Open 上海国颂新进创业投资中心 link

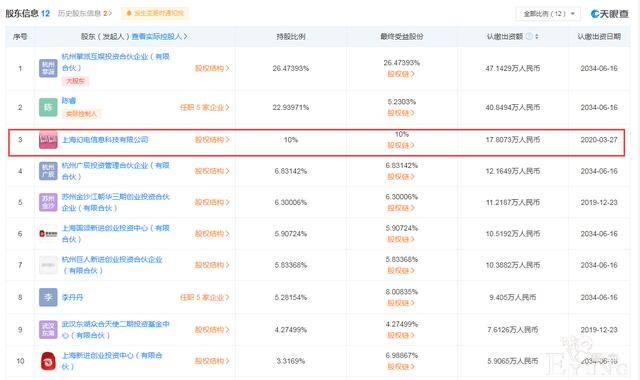tap(116, 233)
